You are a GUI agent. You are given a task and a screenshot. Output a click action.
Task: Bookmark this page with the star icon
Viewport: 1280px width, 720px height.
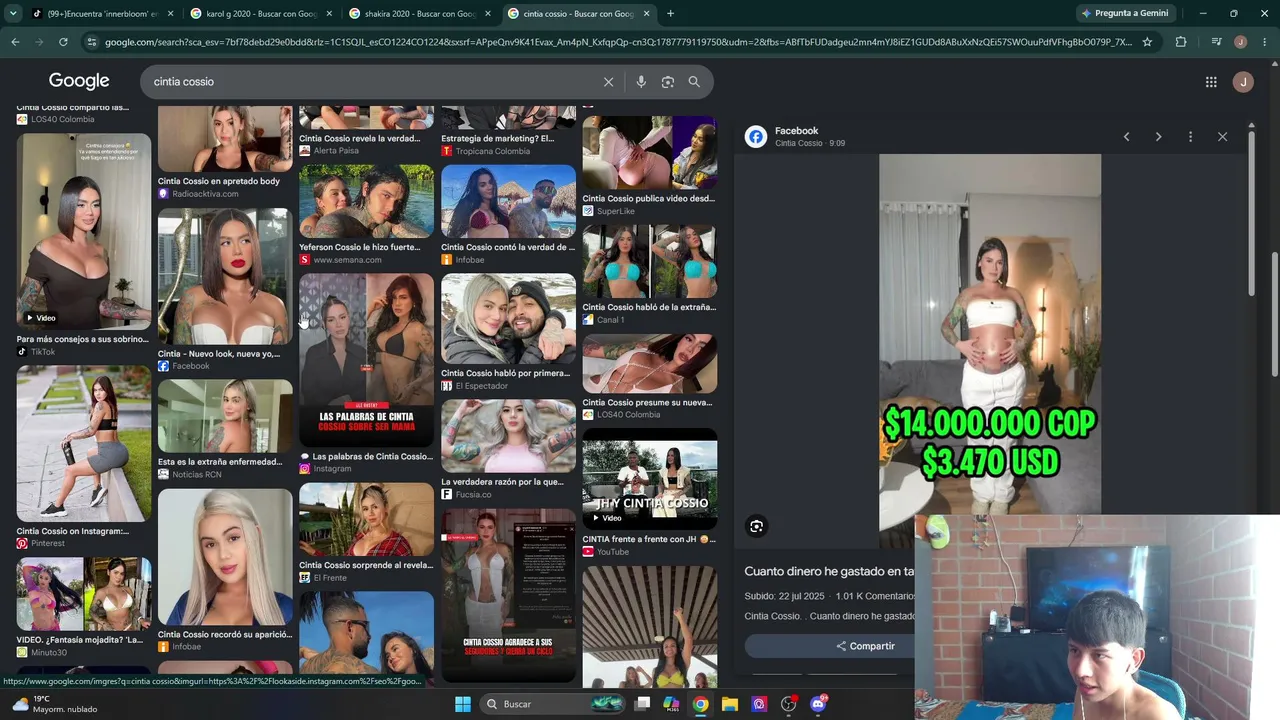(1147, 42)
